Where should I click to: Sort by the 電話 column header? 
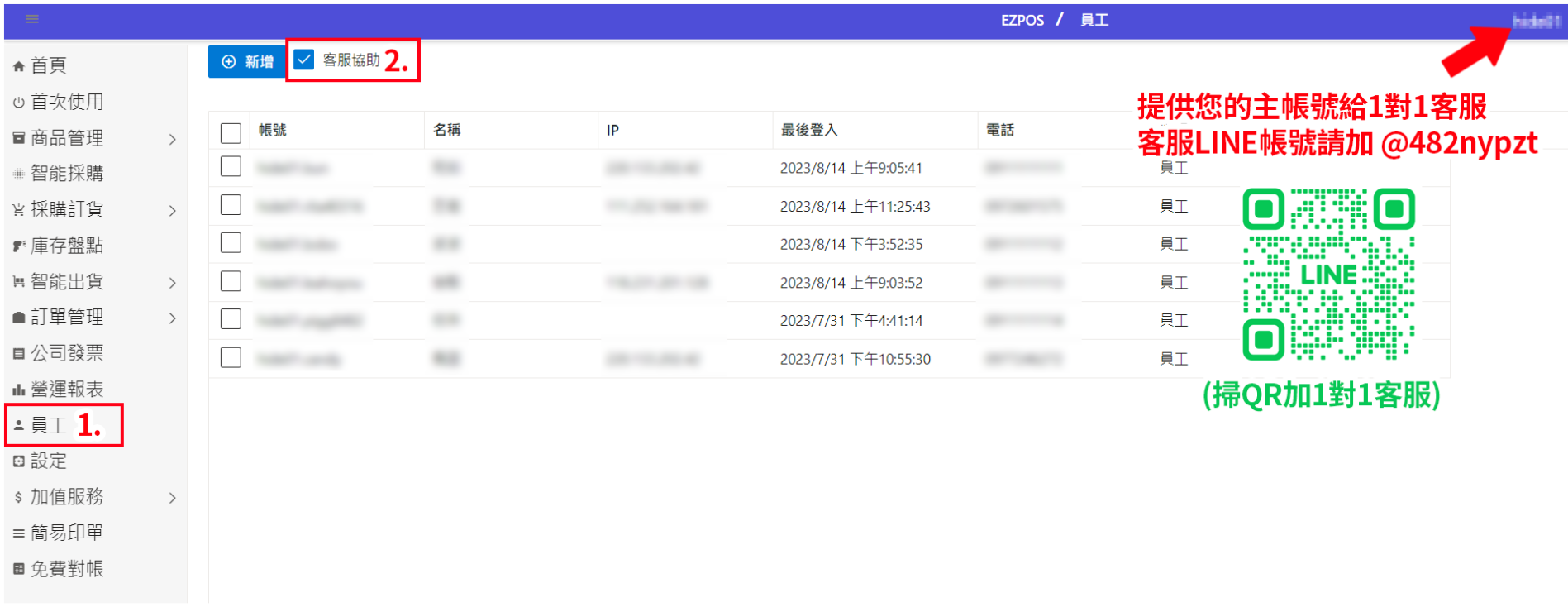pos(1000,130)
